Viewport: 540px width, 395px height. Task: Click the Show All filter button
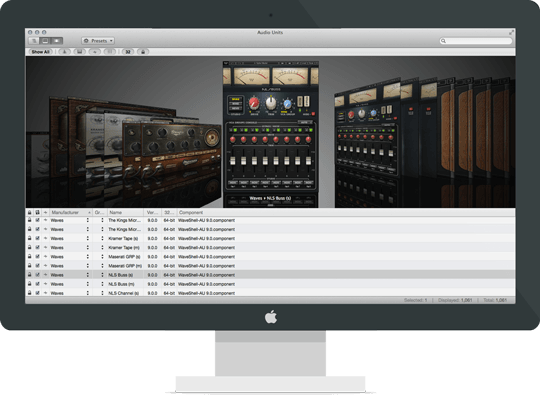tap(41, 52)
